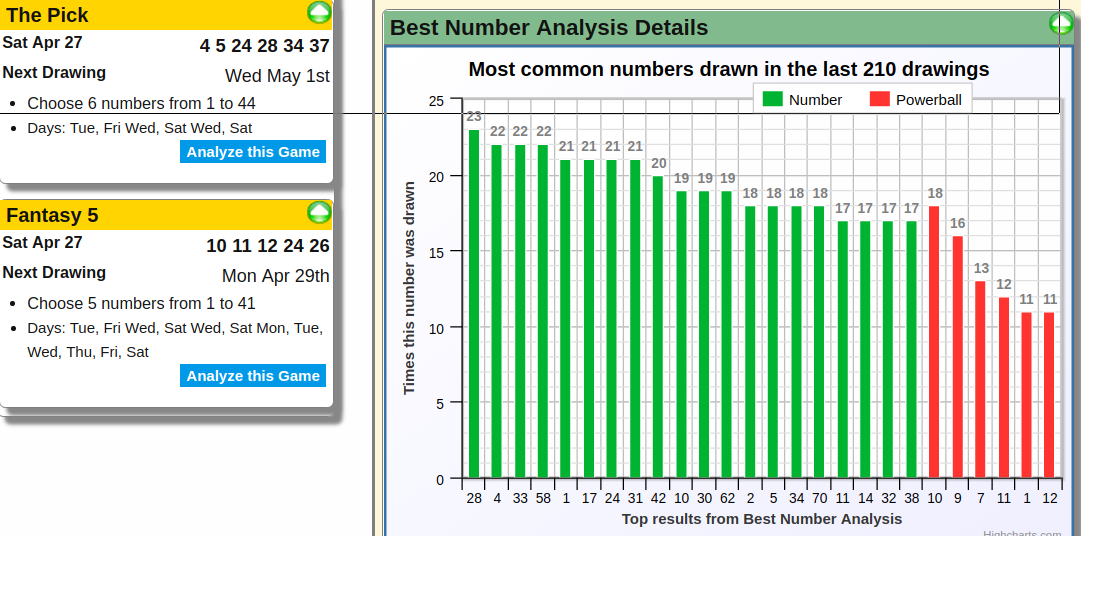Viewport: 1100px width, 600px height.
Task: Toggle the Powerball series legend label
Action: click(x=928, y=100)
